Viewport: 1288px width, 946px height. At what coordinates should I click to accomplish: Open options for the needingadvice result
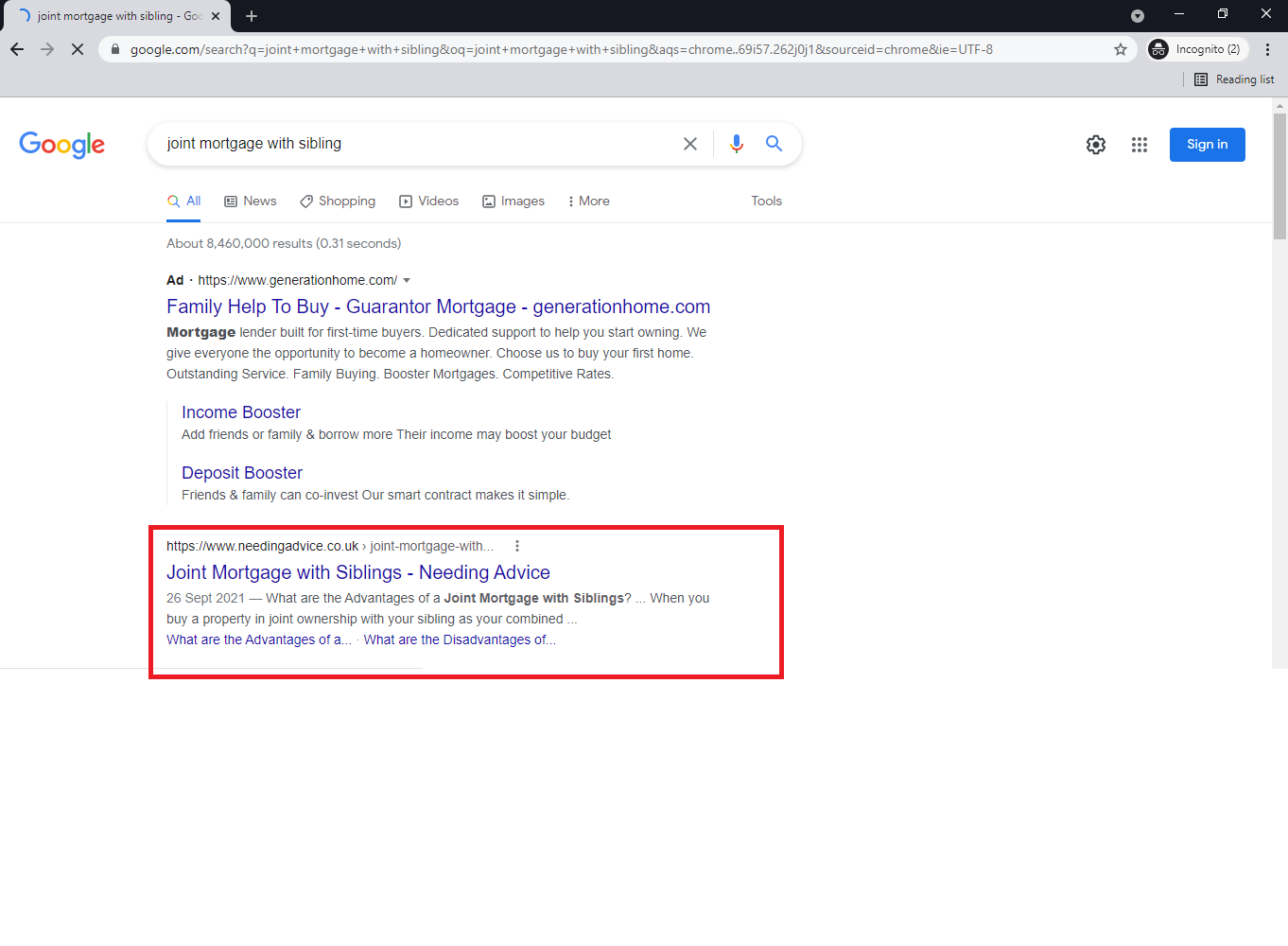tap(517, 546)
